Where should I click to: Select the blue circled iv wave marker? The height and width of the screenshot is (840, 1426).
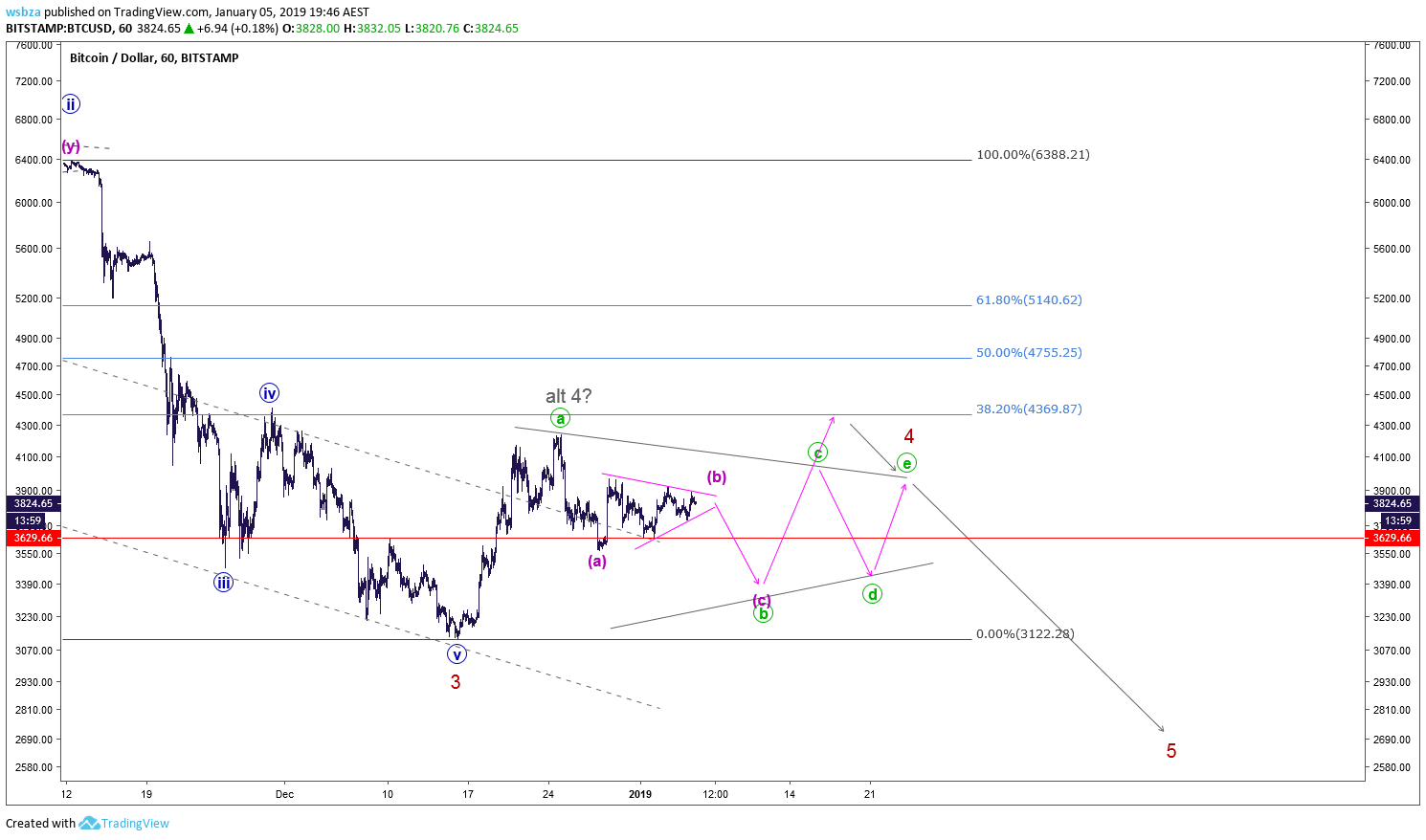tap(269, 393)
